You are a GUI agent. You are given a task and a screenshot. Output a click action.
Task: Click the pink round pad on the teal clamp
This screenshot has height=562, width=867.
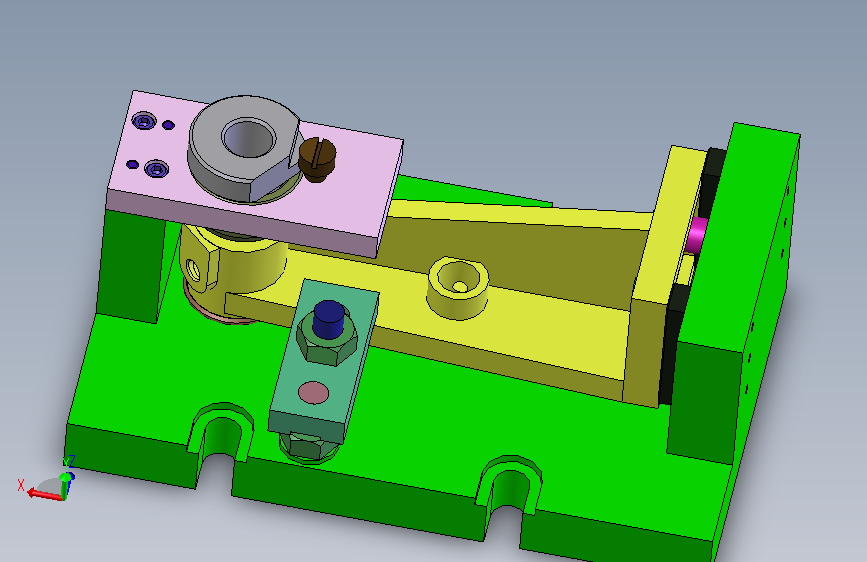click(x=314, y=393)
